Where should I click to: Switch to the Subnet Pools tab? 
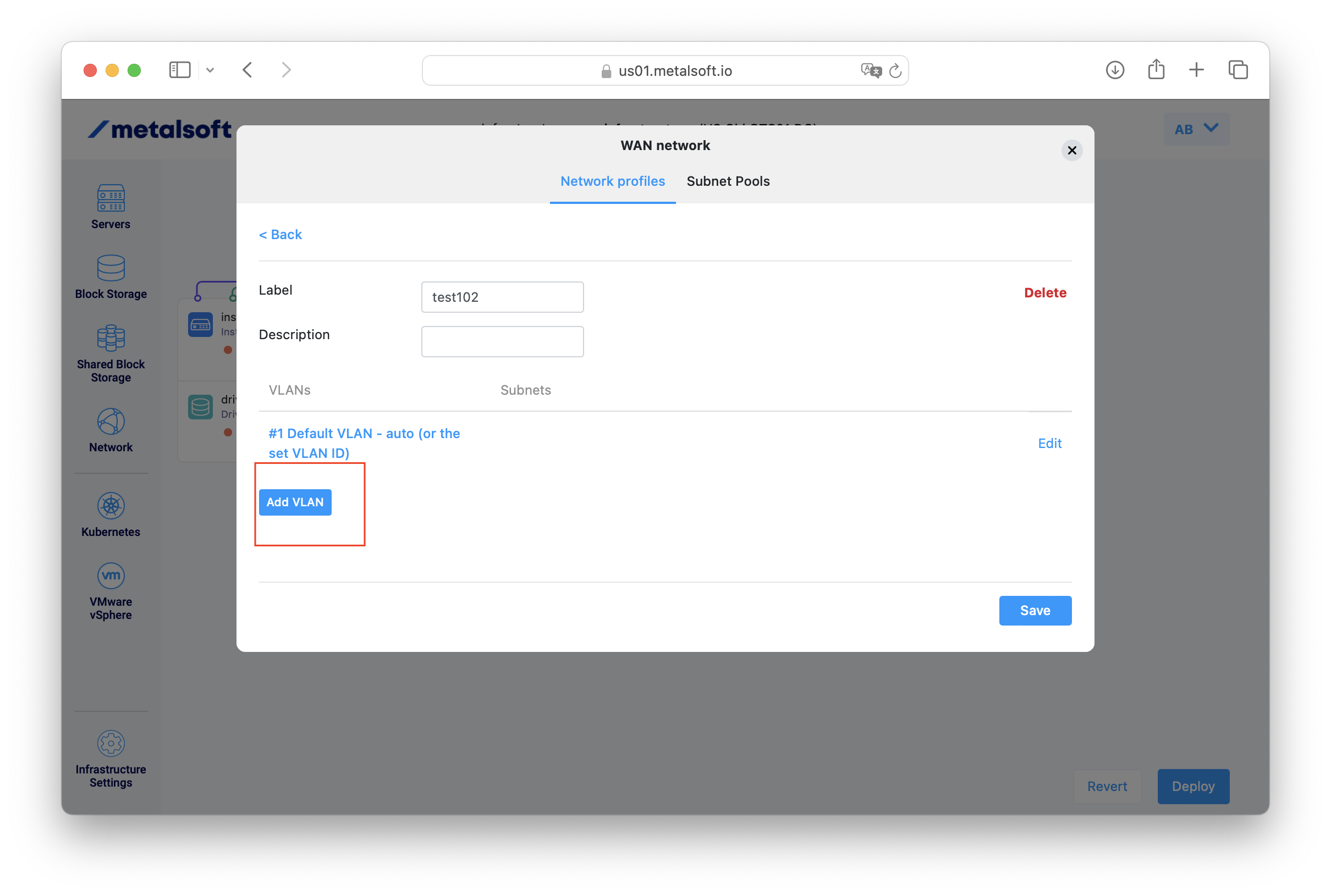coord(728,181)
